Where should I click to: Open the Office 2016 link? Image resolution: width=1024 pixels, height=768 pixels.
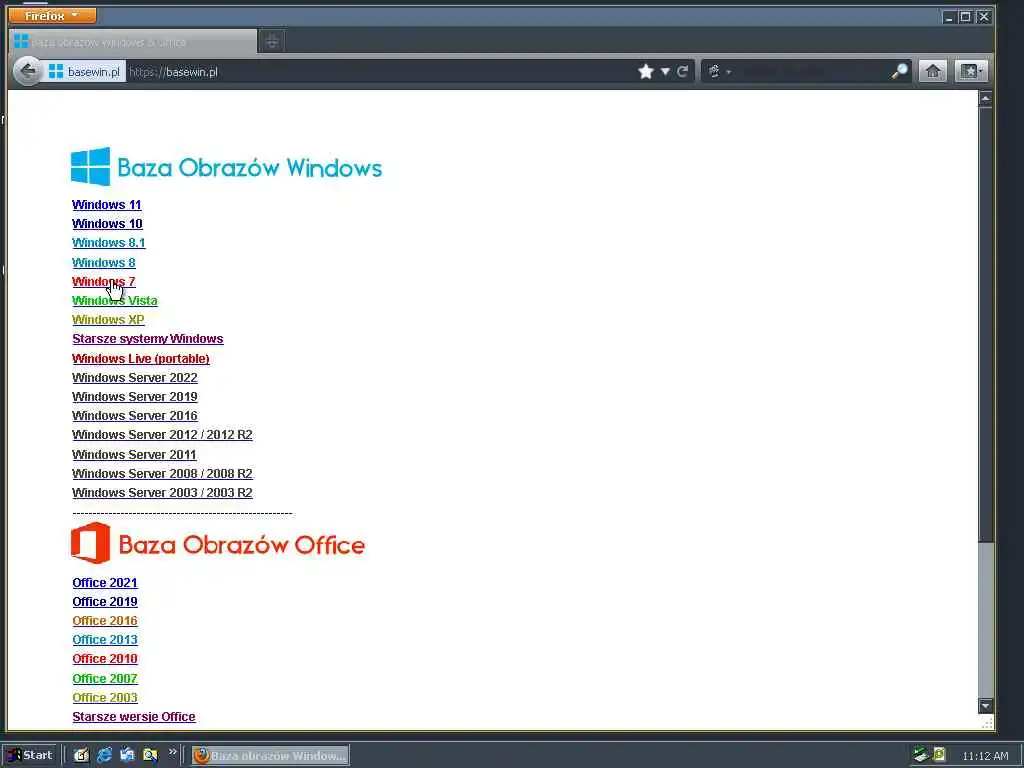105,620
